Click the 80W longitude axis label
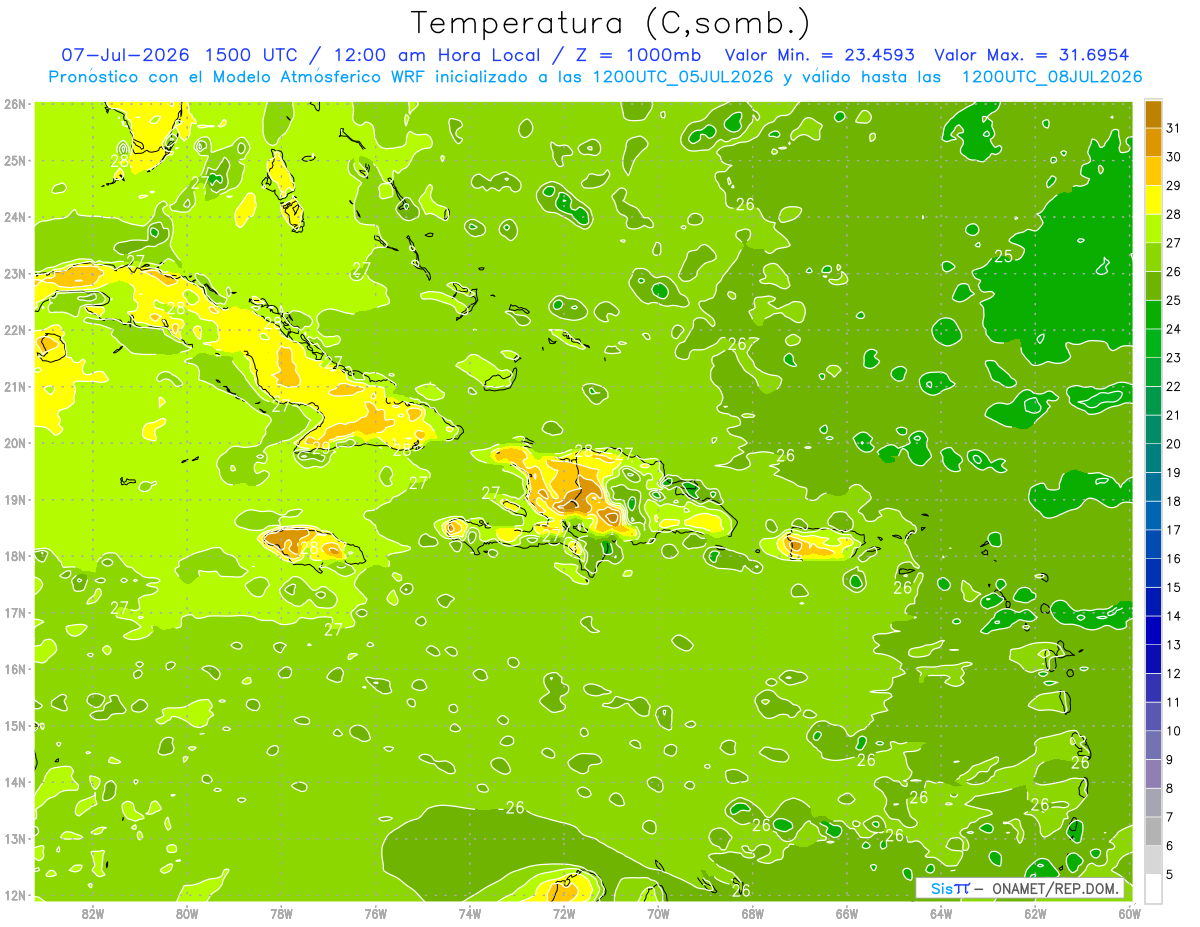The height and width of the screenshot is (927, 1200). tap(187, 914)
